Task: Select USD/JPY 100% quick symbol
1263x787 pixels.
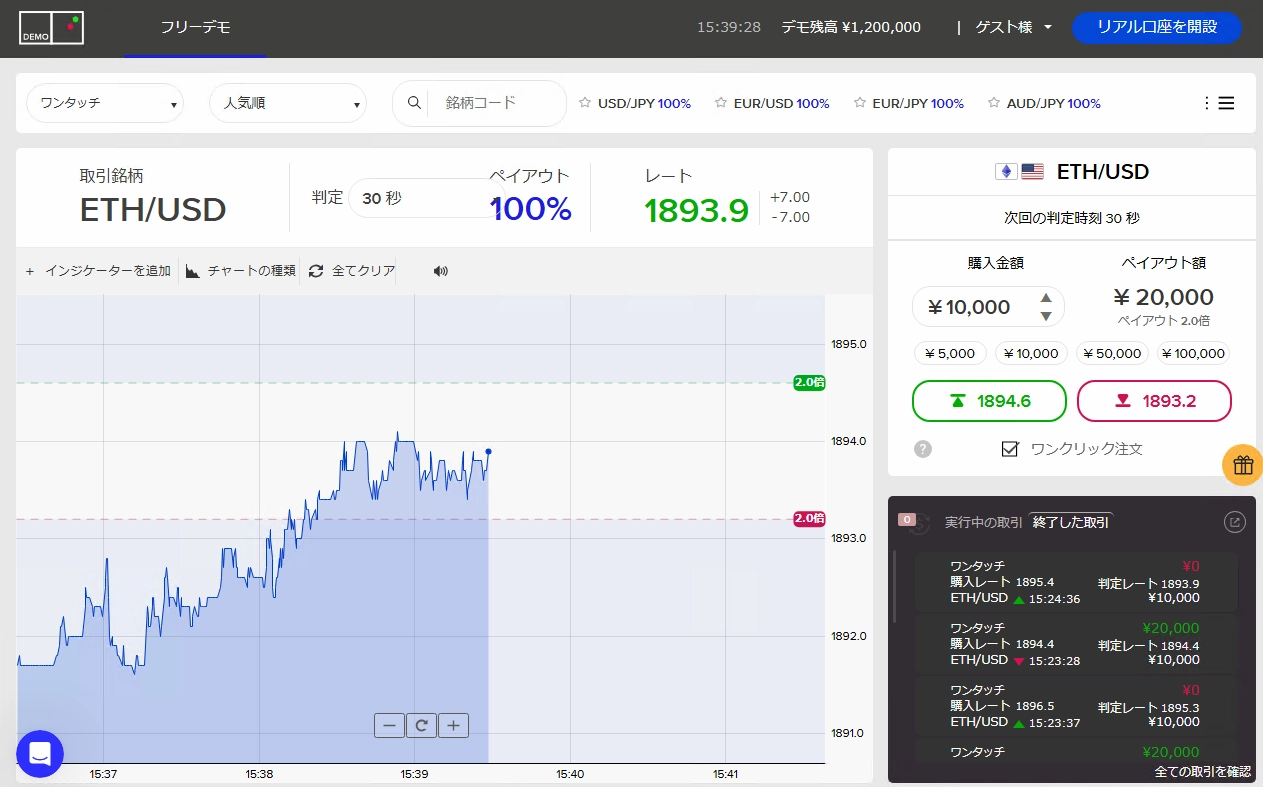Action: click(x=644, y=103)
